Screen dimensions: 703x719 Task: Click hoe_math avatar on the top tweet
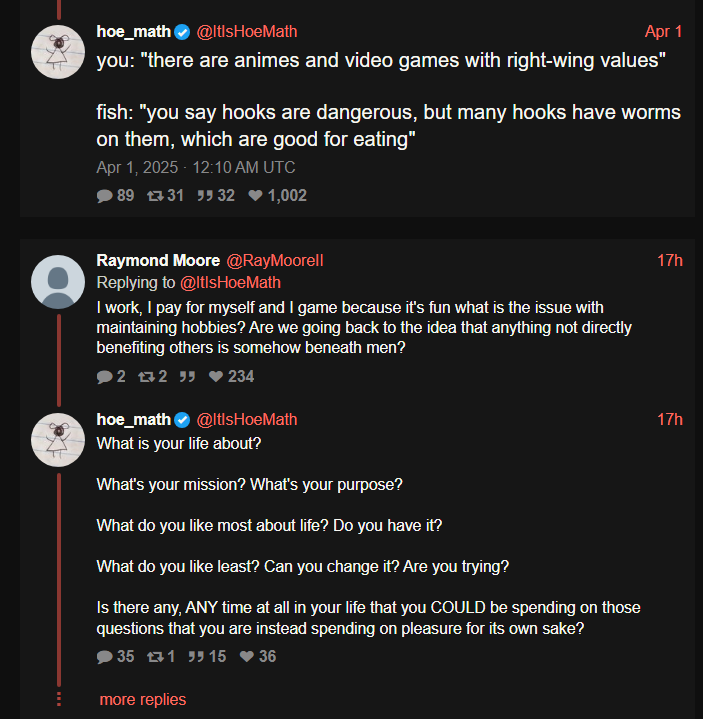58,52
